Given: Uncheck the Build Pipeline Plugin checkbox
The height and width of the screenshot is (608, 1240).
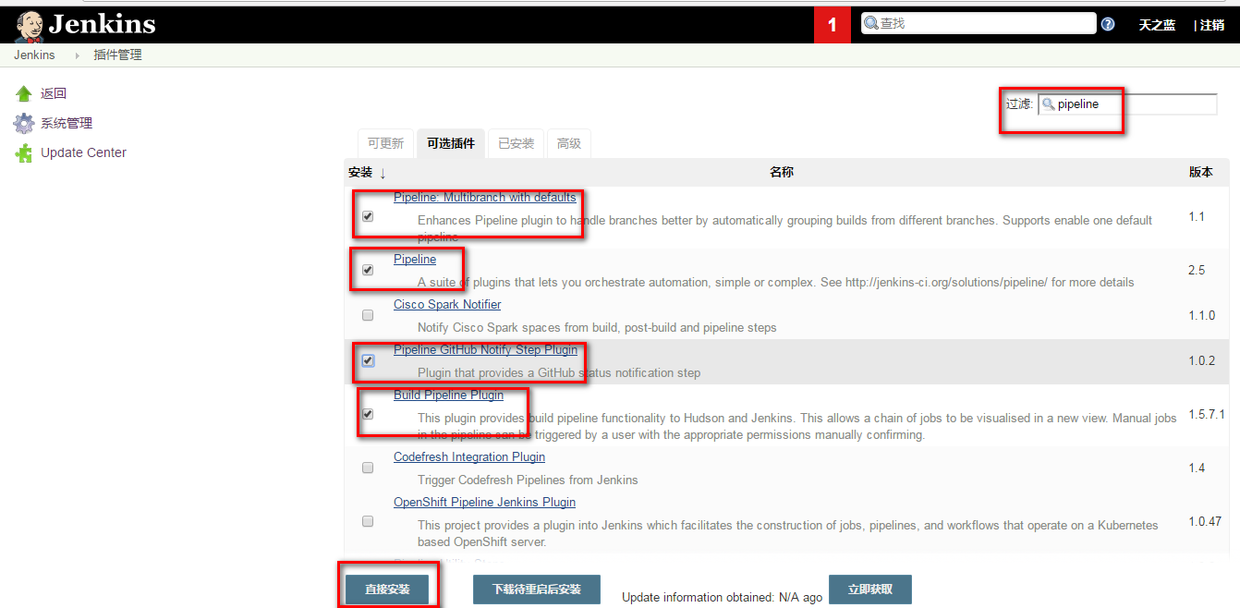Looking at the screenshot, I should 368,414.
